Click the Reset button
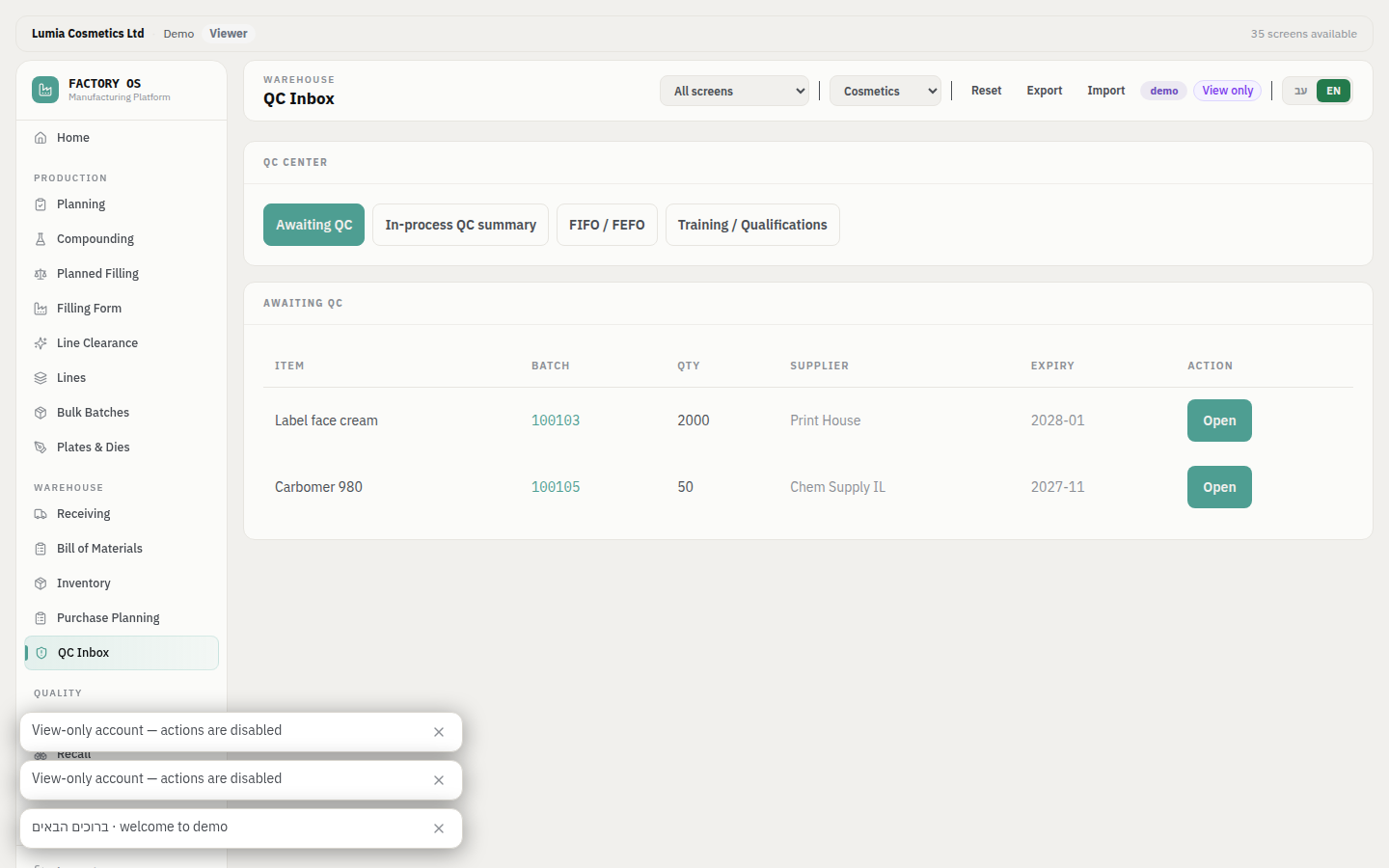The image size is (1389, 868). [986, 91]
